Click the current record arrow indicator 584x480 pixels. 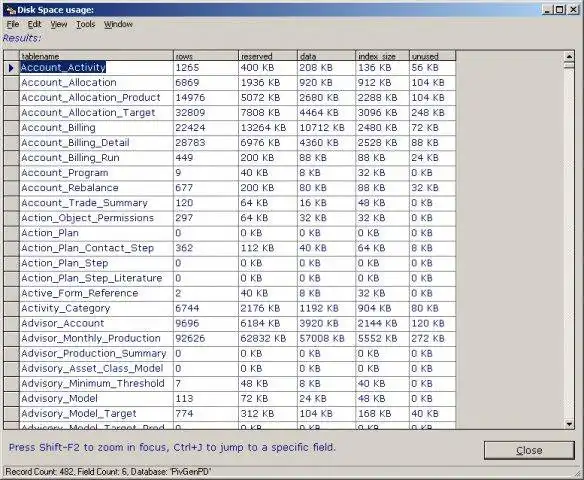coord(11,68)
